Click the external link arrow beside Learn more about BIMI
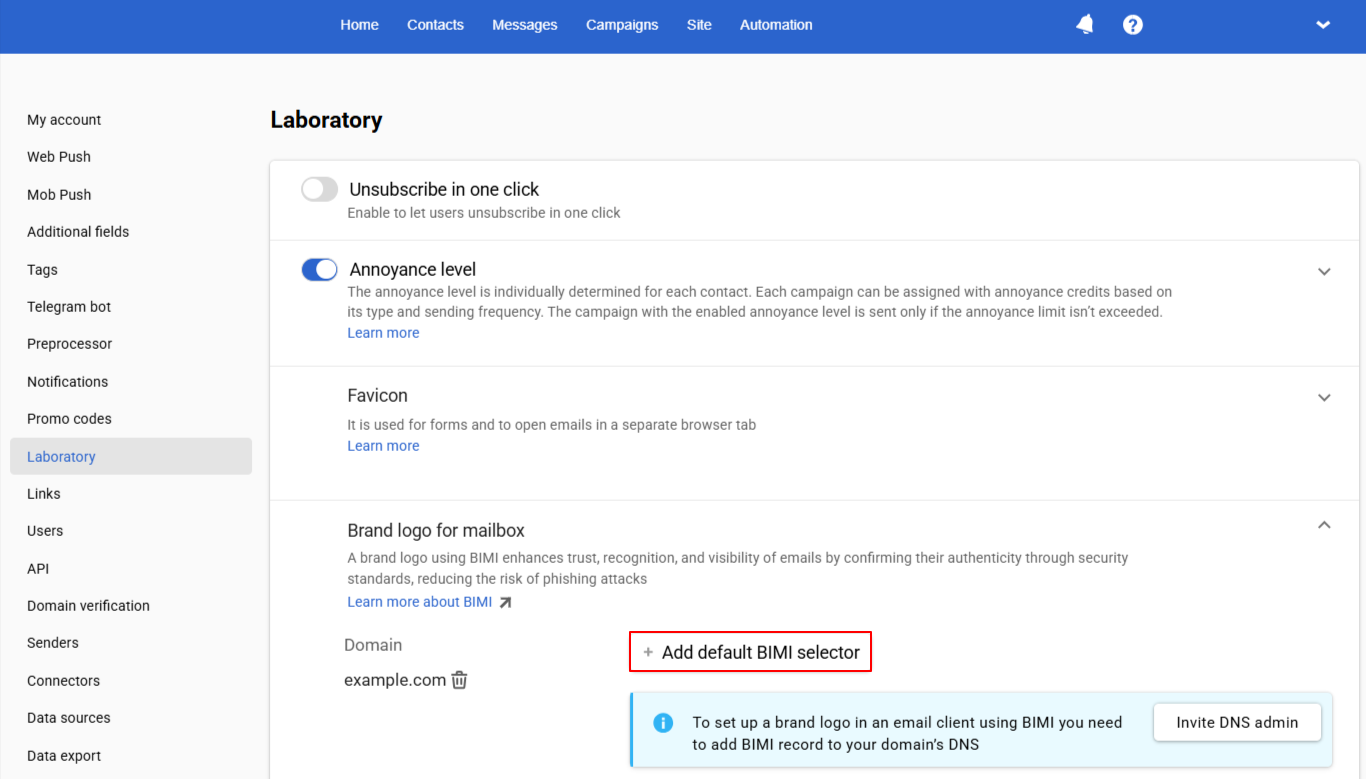Image resolution: width=1366 pixels, height=779 pixels. coord(506,601)
